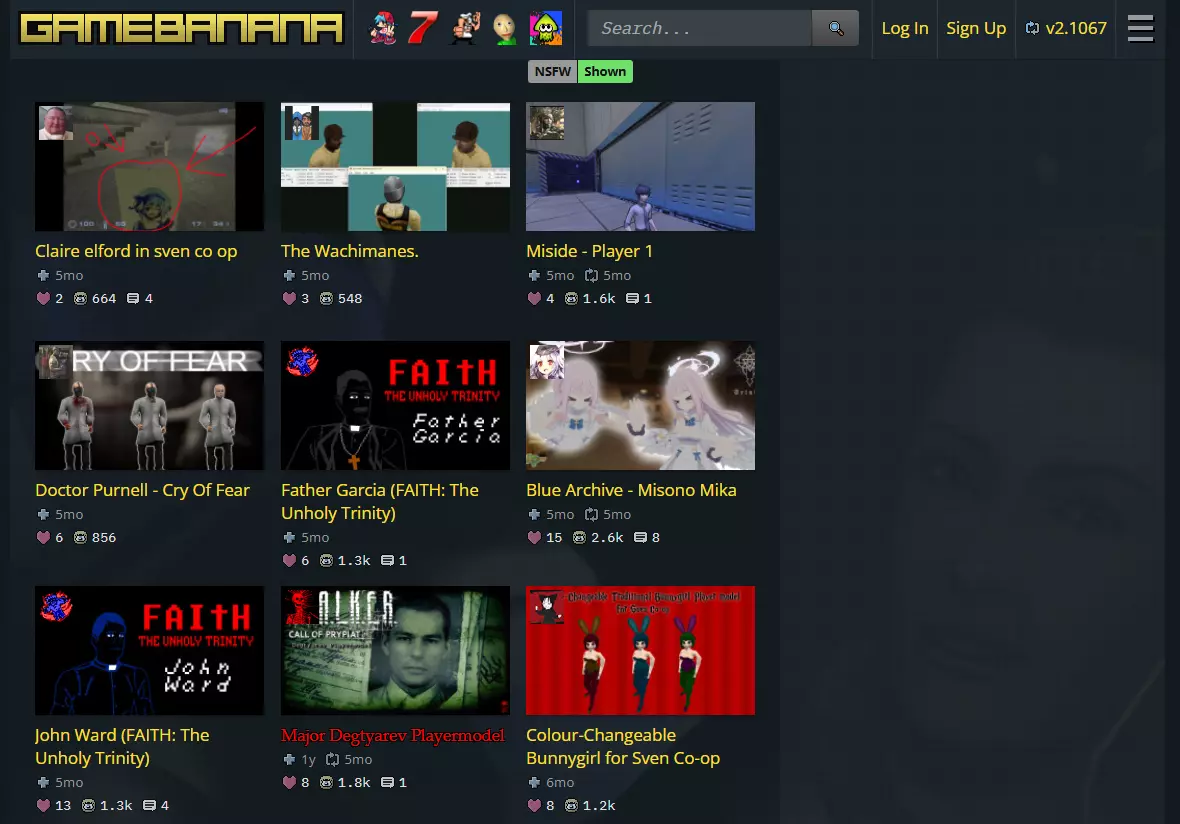Open the Misono Mika mod thumbnail
Screen dimensions: 1180x824
coord(640,406)
